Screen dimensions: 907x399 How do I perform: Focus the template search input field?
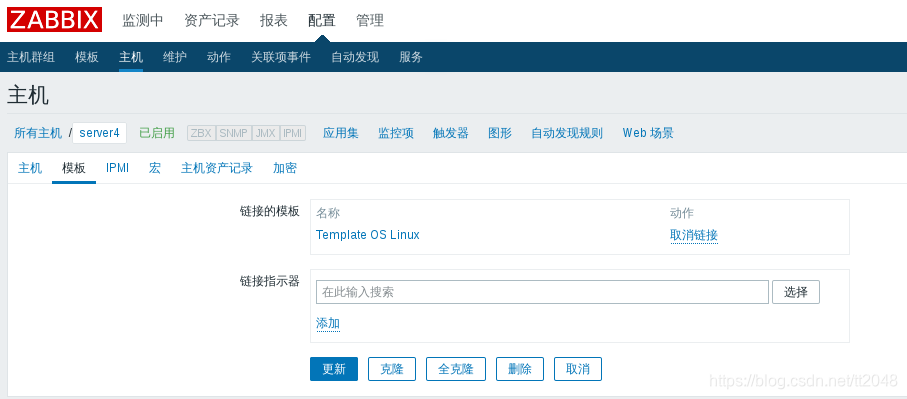pyautogui.click(x=542, y=292)
